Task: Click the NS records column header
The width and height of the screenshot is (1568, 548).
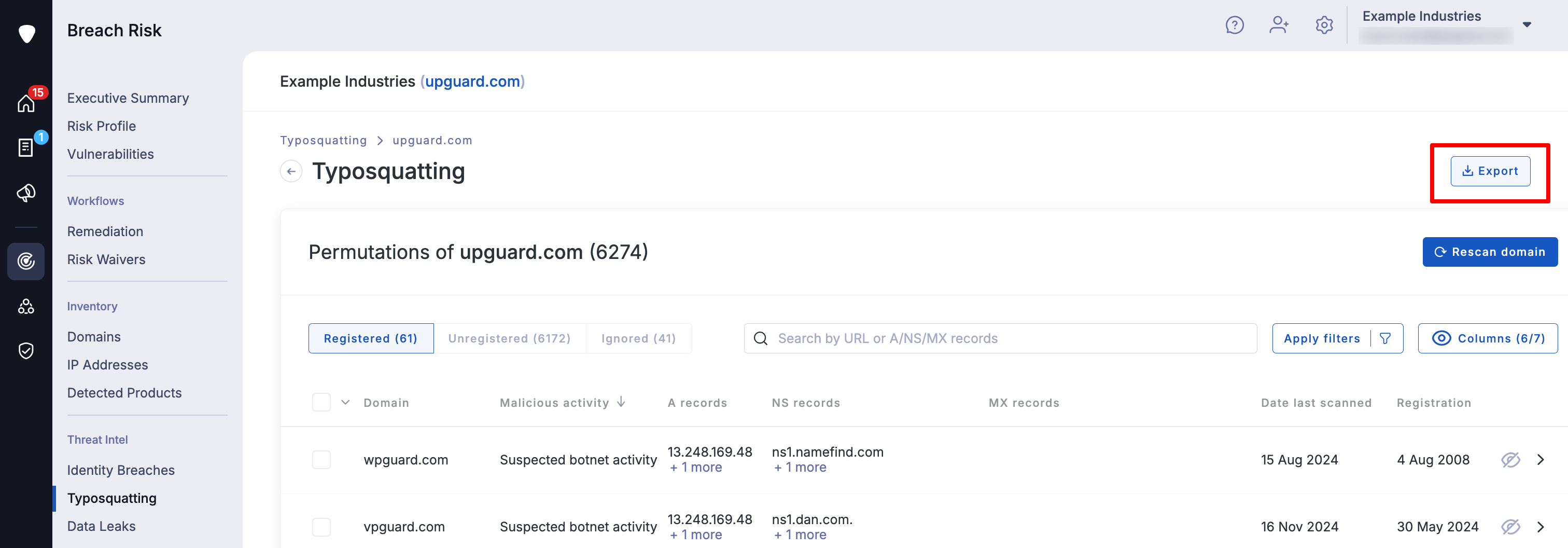Action: pyautogui.click(x=806, y=403)
